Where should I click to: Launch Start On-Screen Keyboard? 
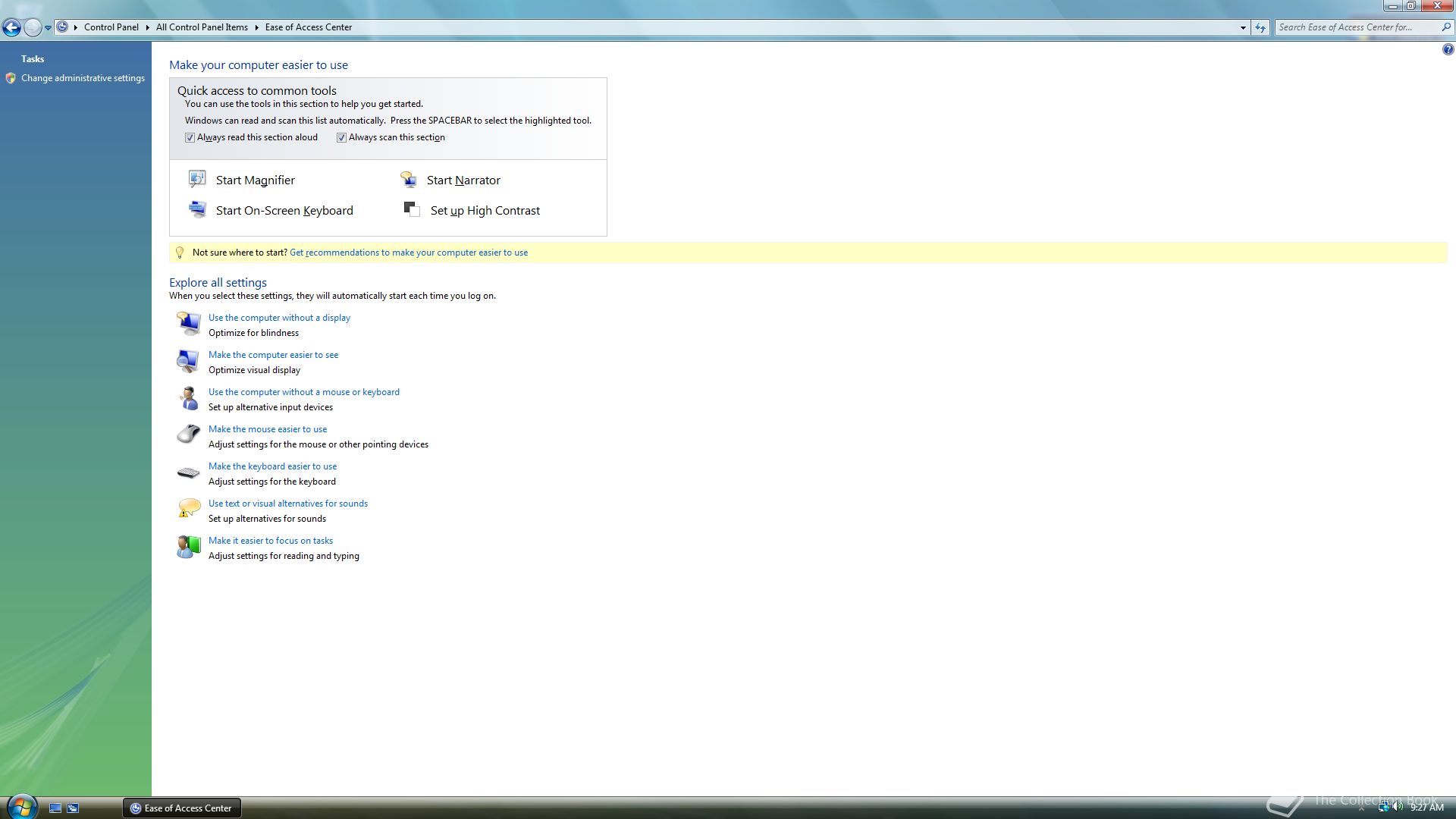284,210
